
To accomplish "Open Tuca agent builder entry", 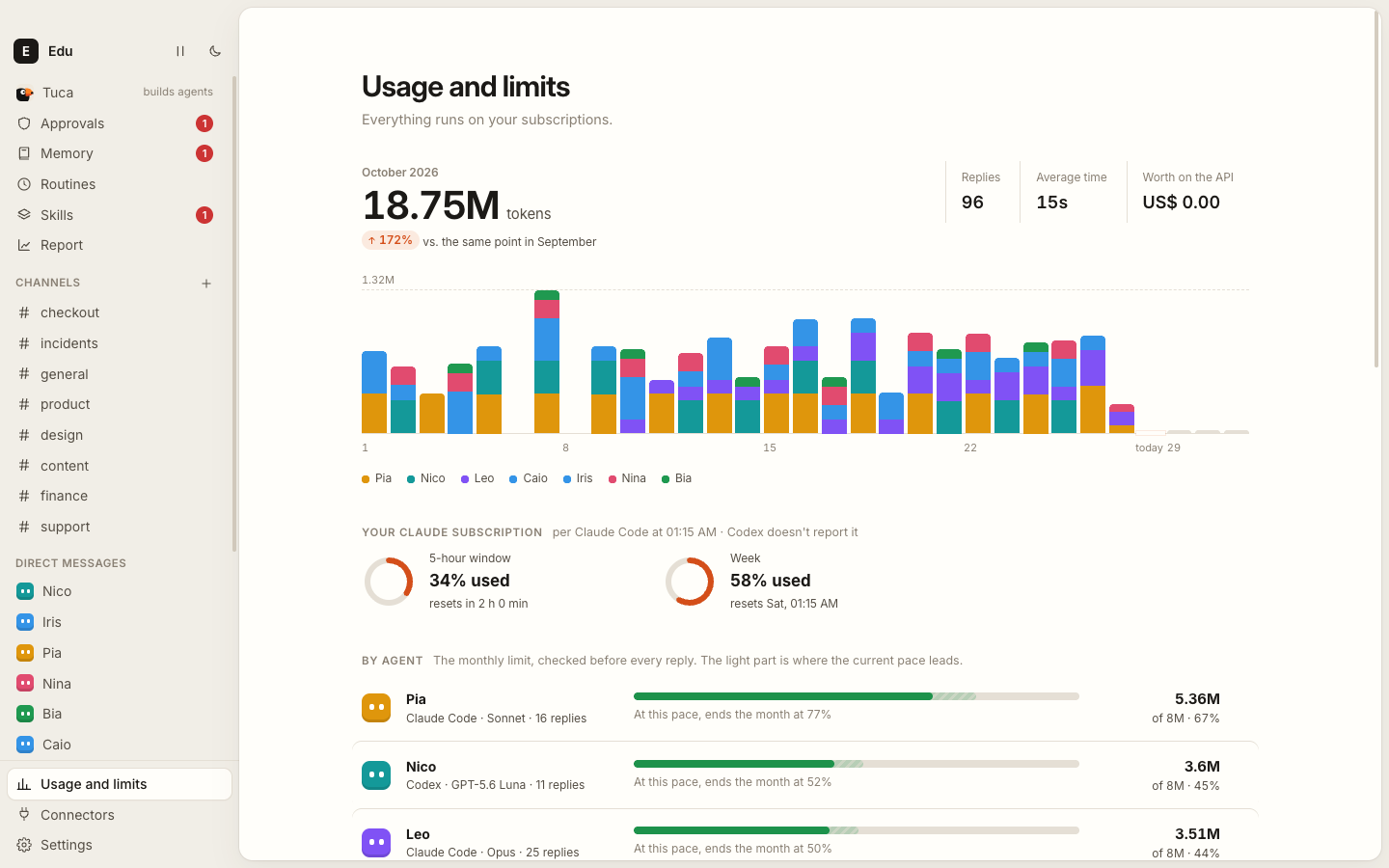I will tap(116, 93).
